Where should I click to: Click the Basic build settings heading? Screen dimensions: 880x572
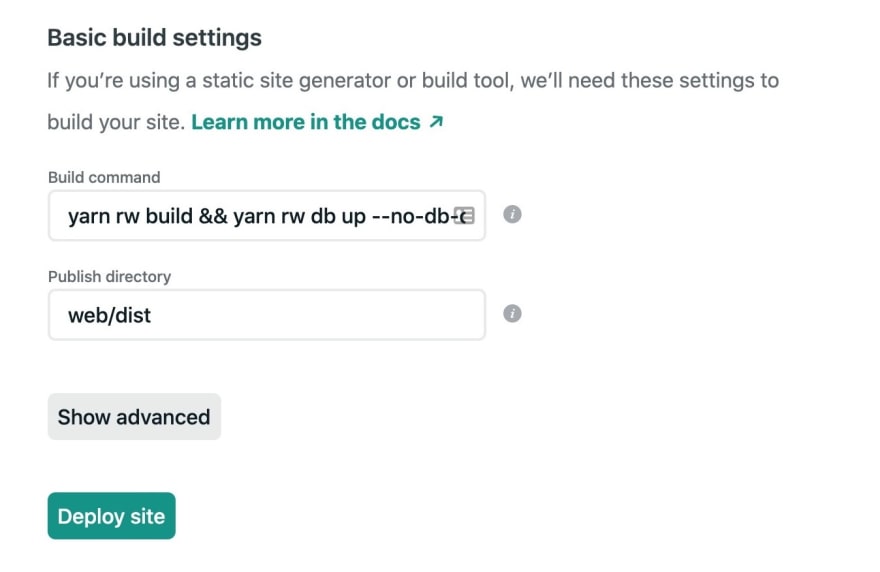[x=154, y=38]
